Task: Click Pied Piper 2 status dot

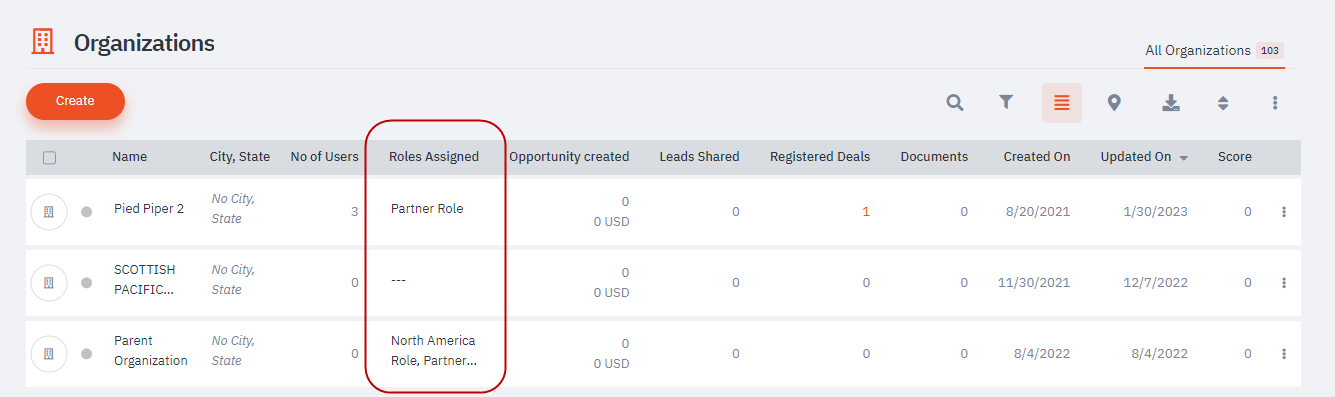Action: (x=87, y=211)
